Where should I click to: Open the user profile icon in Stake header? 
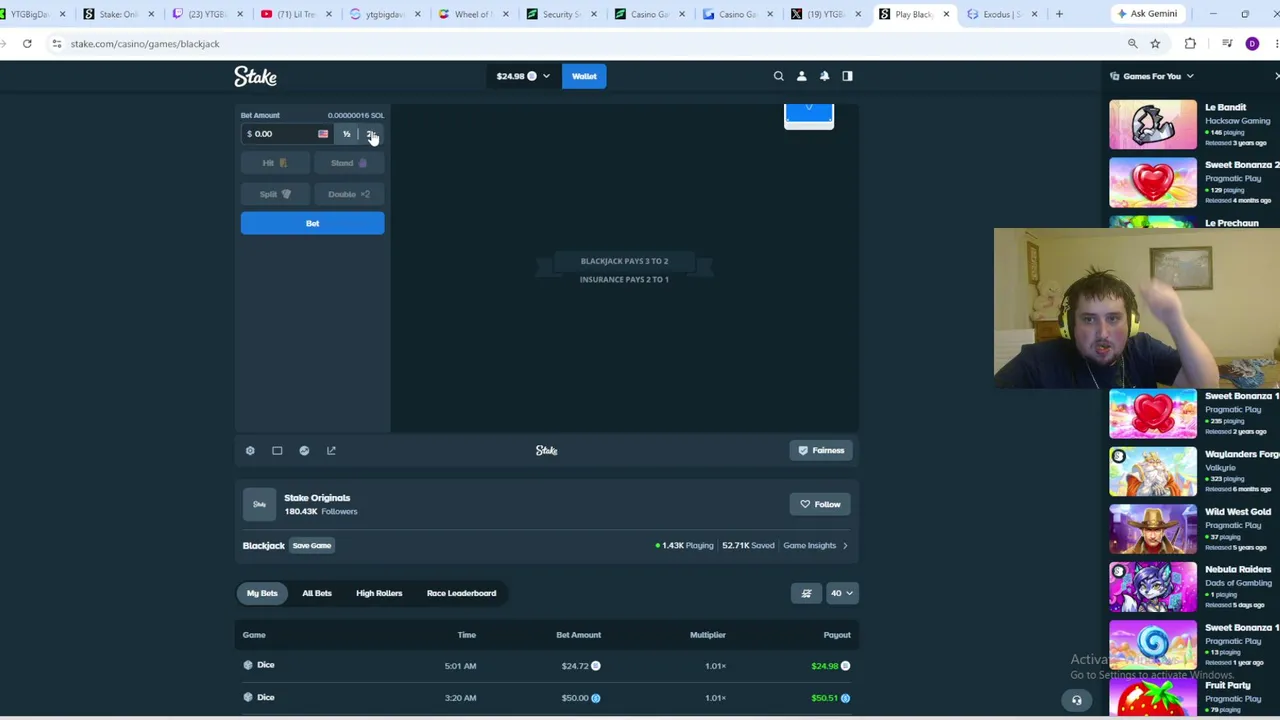801,76
